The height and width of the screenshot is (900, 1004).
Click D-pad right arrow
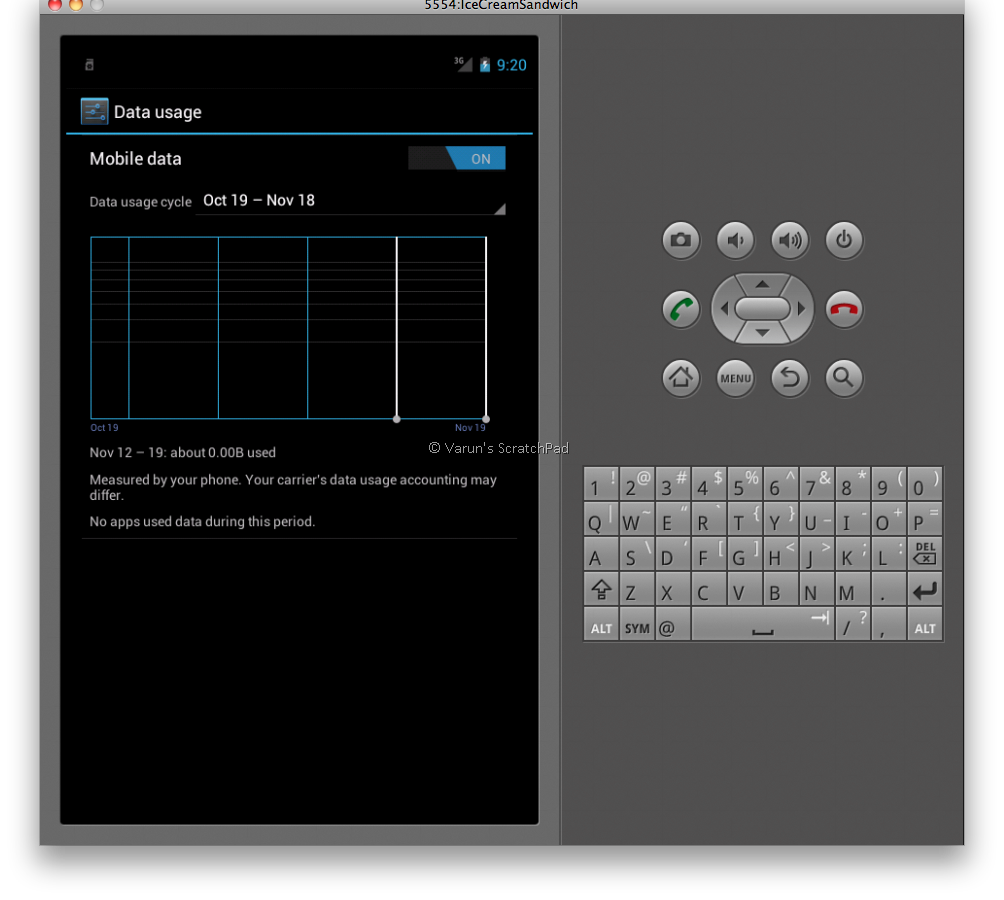point(801,309)
